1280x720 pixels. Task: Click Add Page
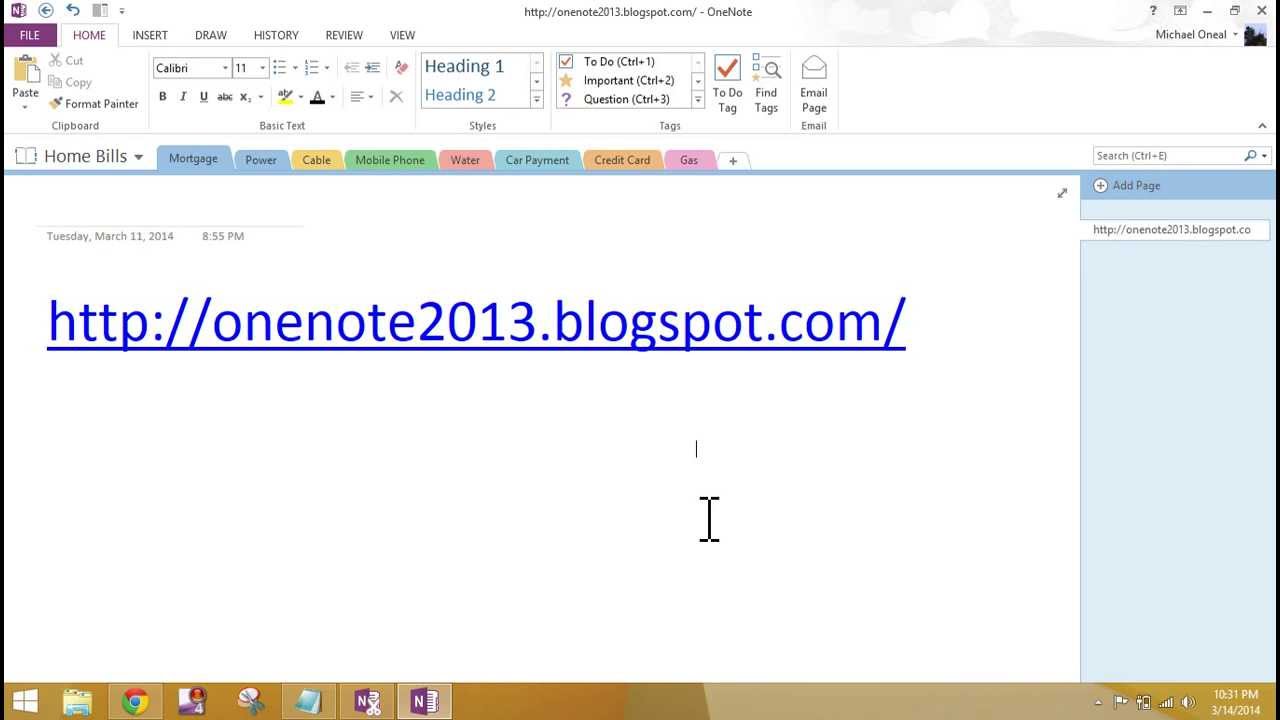click(1128, 186)
